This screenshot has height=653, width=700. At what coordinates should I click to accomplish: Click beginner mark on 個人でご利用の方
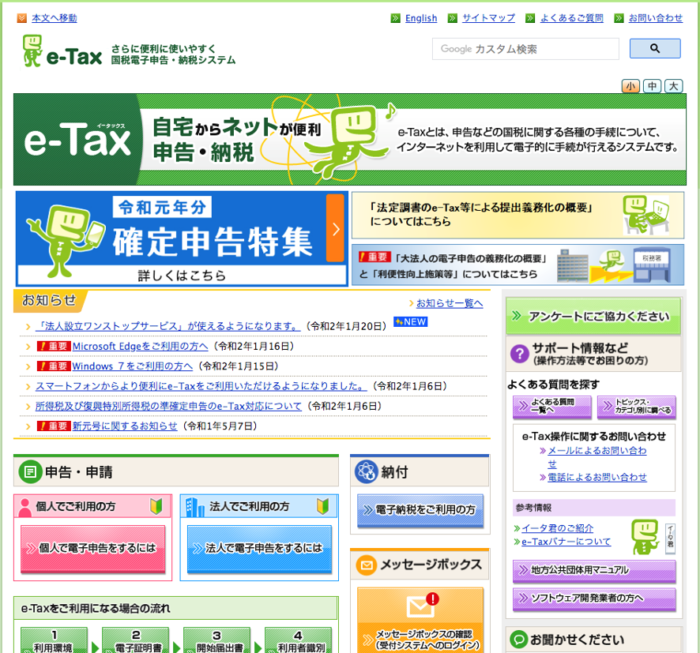point(156,506)
